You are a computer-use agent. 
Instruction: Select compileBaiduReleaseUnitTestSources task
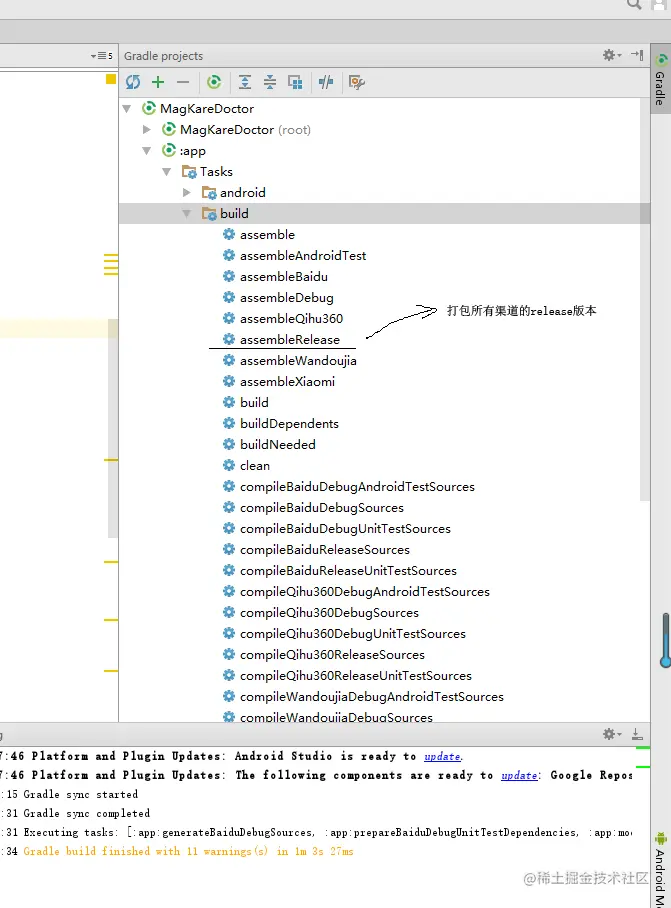click(340, 570)
